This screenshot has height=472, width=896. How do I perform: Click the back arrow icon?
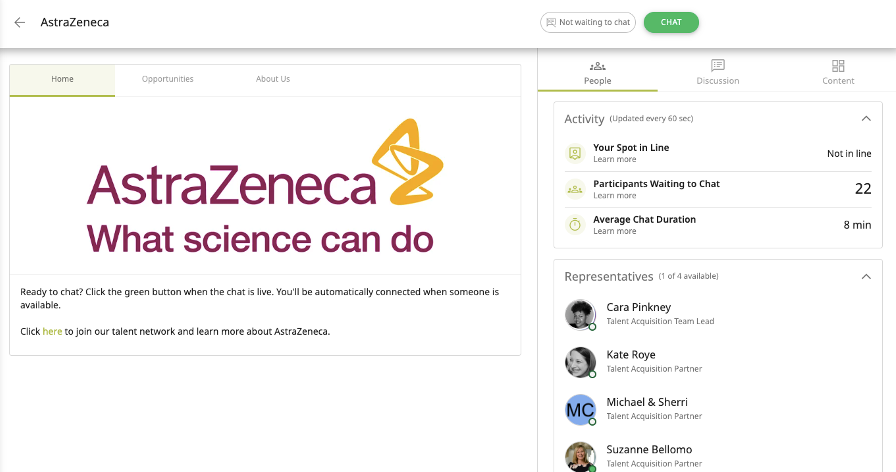[20, 22]
